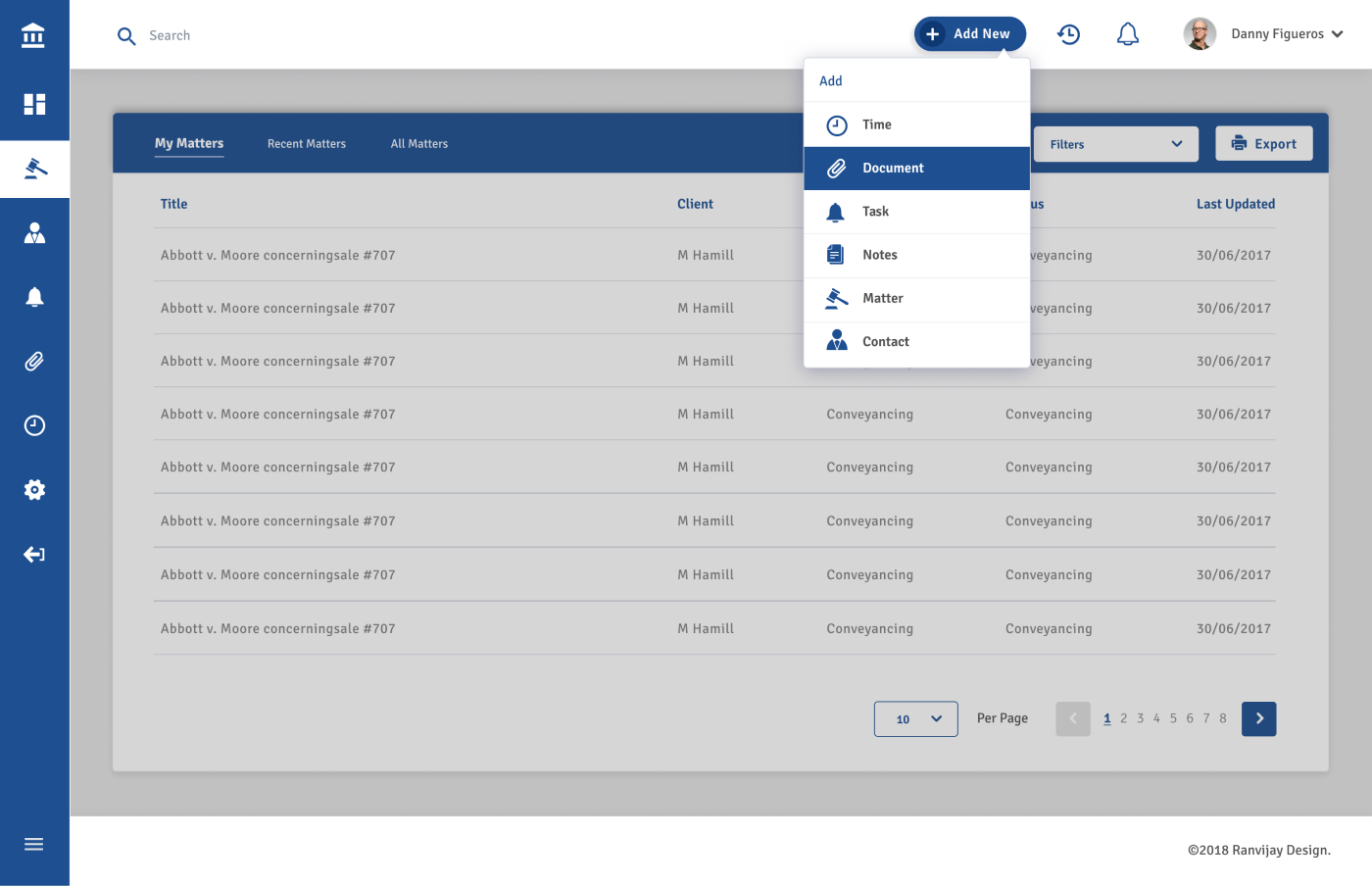Choose Contact in the Add menu
This screenshot has width=1372, height=886.
coord(916,342)
